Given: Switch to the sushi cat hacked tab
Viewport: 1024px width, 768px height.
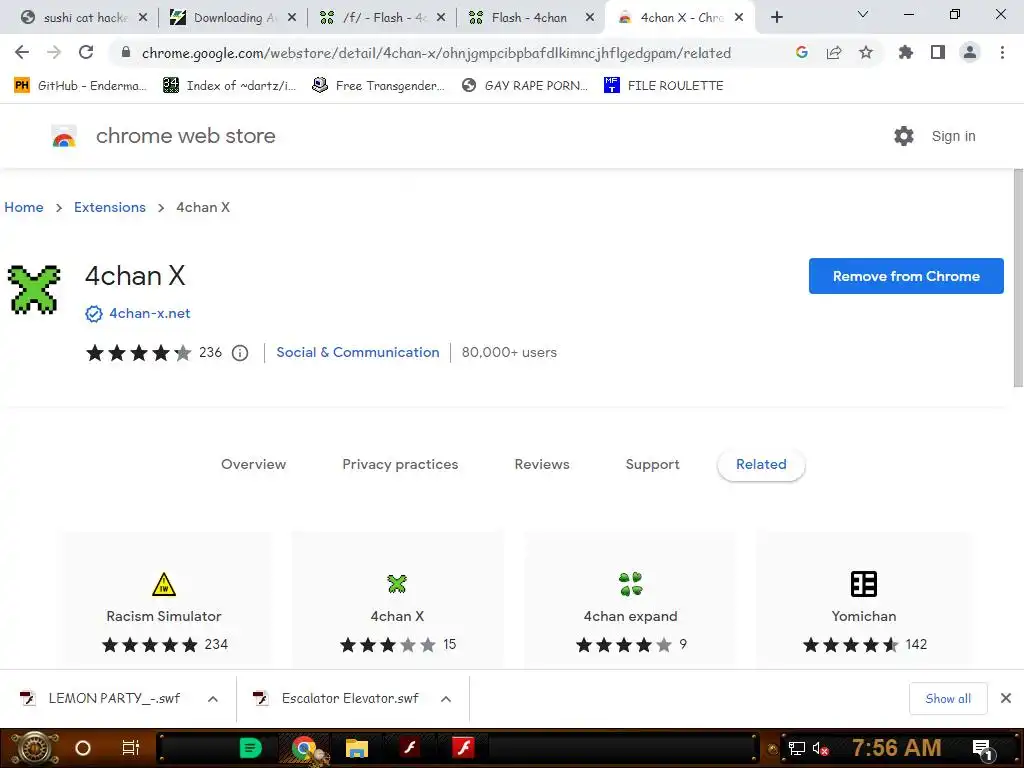Looking at the screenshot, I should (85, 18).
